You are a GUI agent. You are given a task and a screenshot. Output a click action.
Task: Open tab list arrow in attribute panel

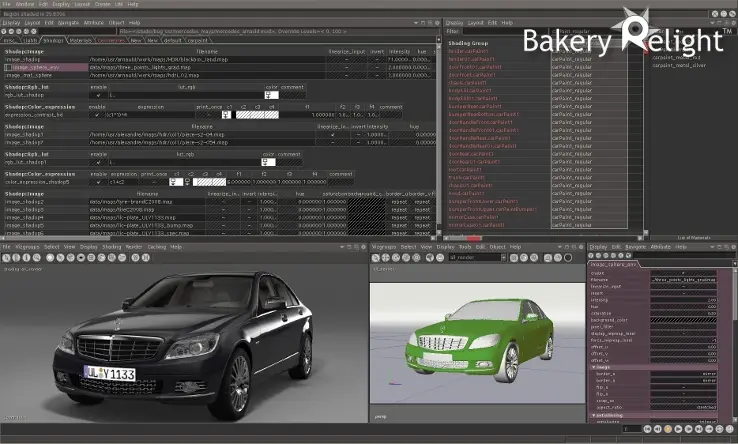(x=735, y=264)
